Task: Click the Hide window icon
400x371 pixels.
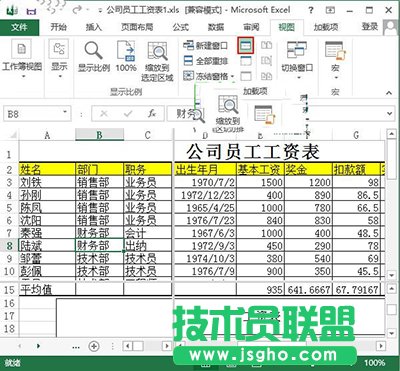Action: point(246,61)
